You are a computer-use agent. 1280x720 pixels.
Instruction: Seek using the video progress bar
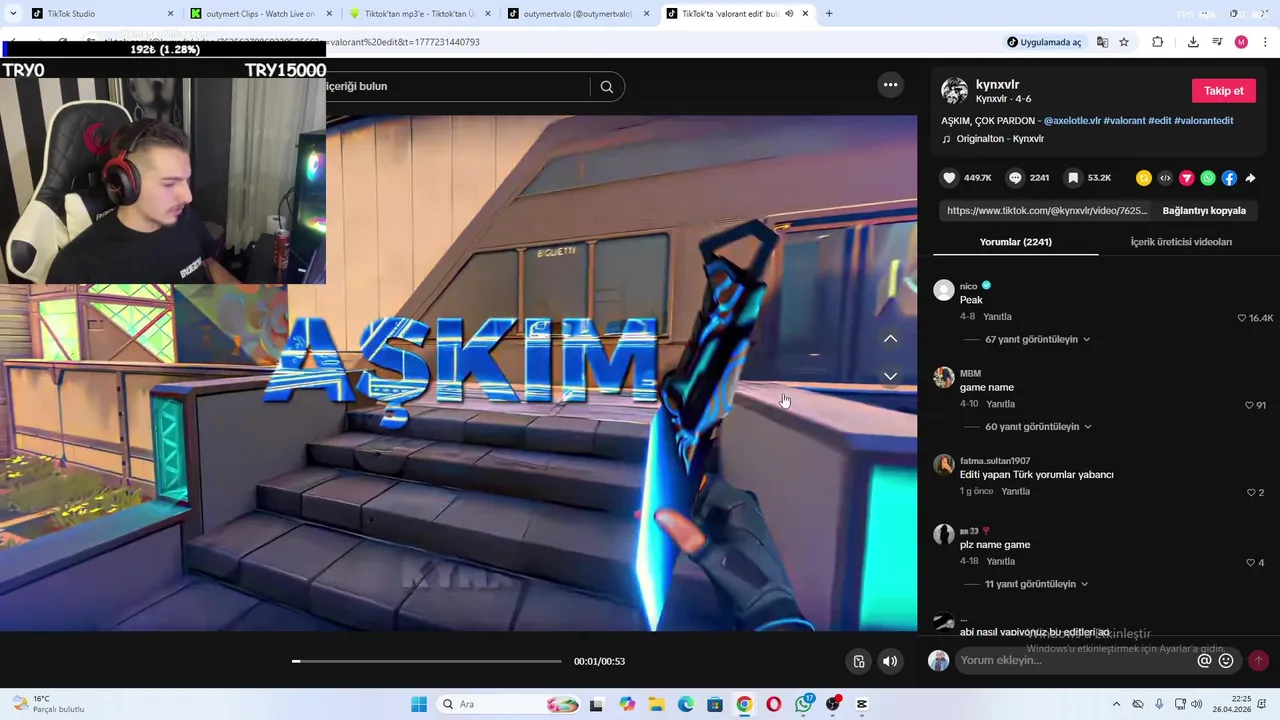coord(427,661)
